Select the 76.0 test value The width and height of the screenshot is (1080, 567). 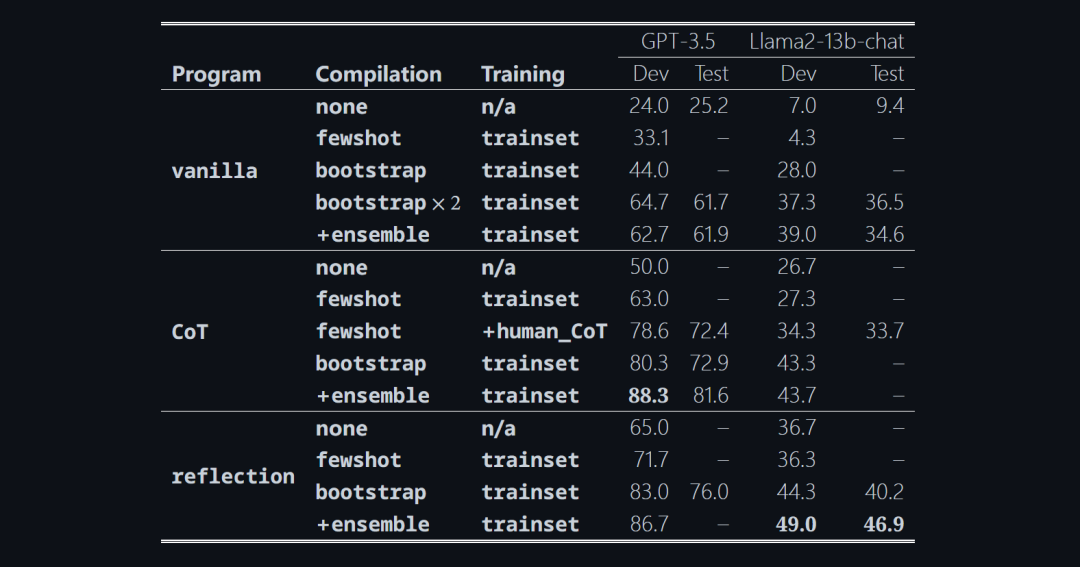click(x=710, y=492)
